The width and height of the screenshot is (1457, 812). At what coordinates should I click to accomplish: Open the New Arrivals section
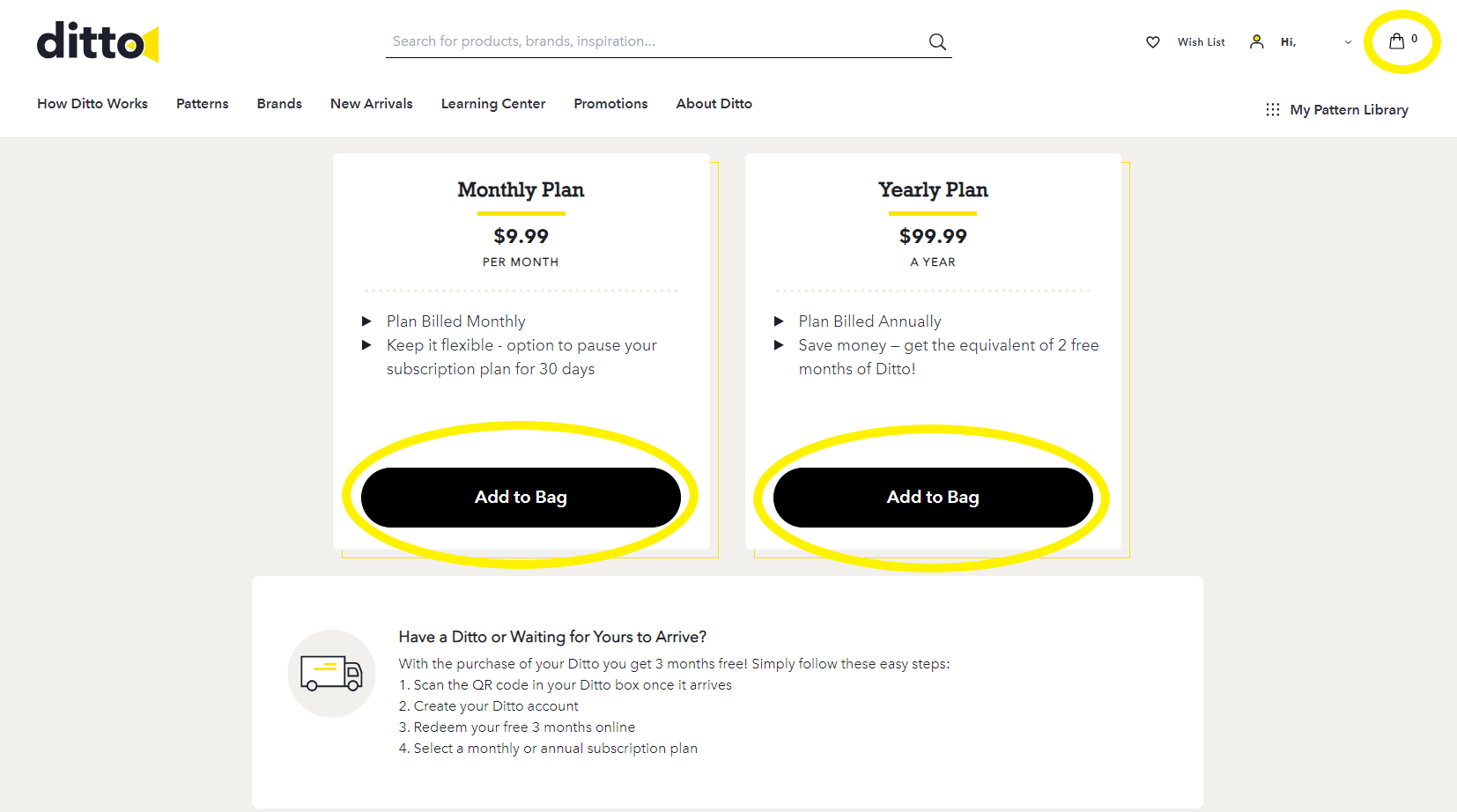click(x=371, y=104)
